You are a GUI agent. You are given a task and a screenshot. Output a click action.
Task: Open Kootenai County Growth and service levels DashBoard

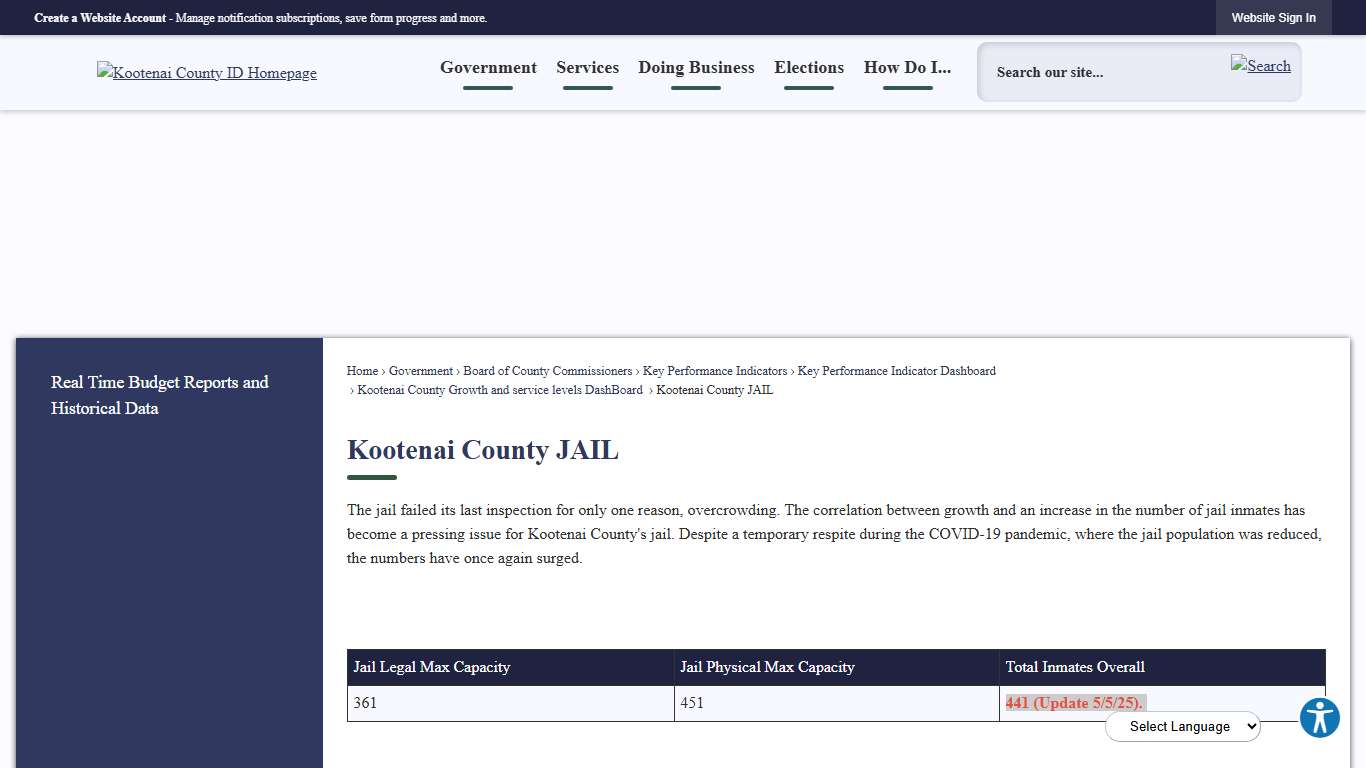point(500,390)
